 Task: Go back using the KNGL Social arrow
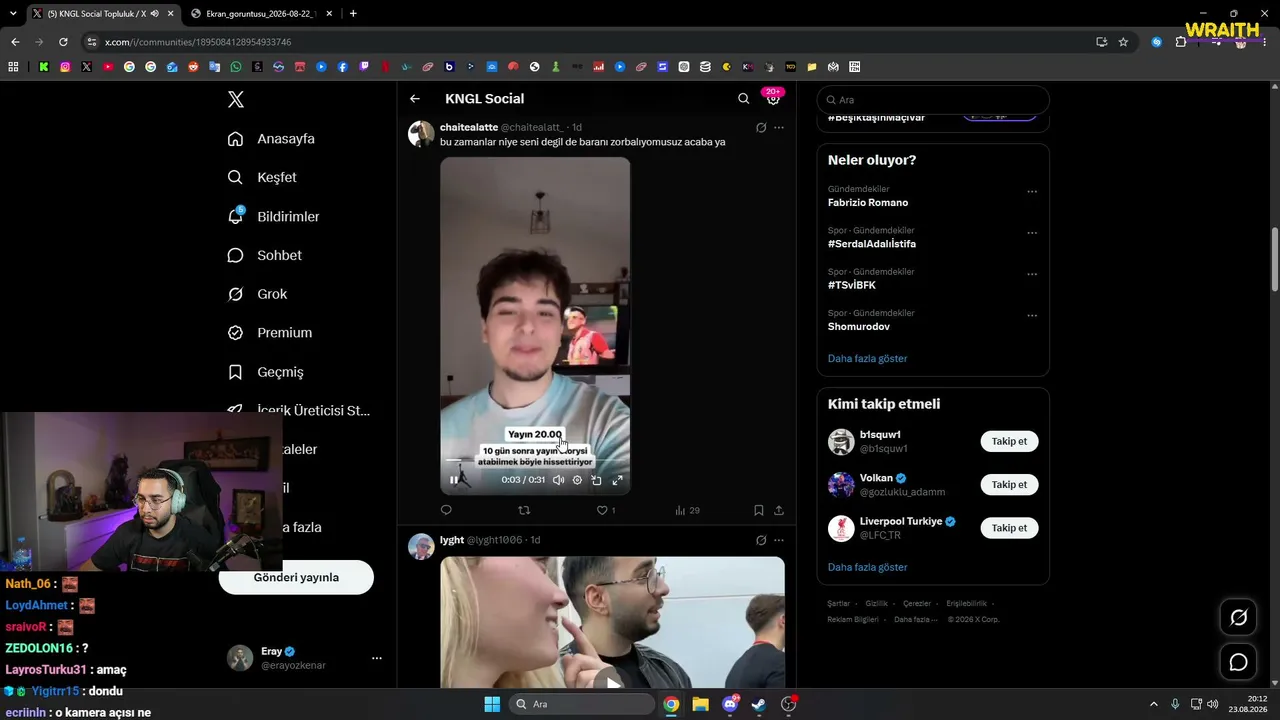[x=415, y=99]
